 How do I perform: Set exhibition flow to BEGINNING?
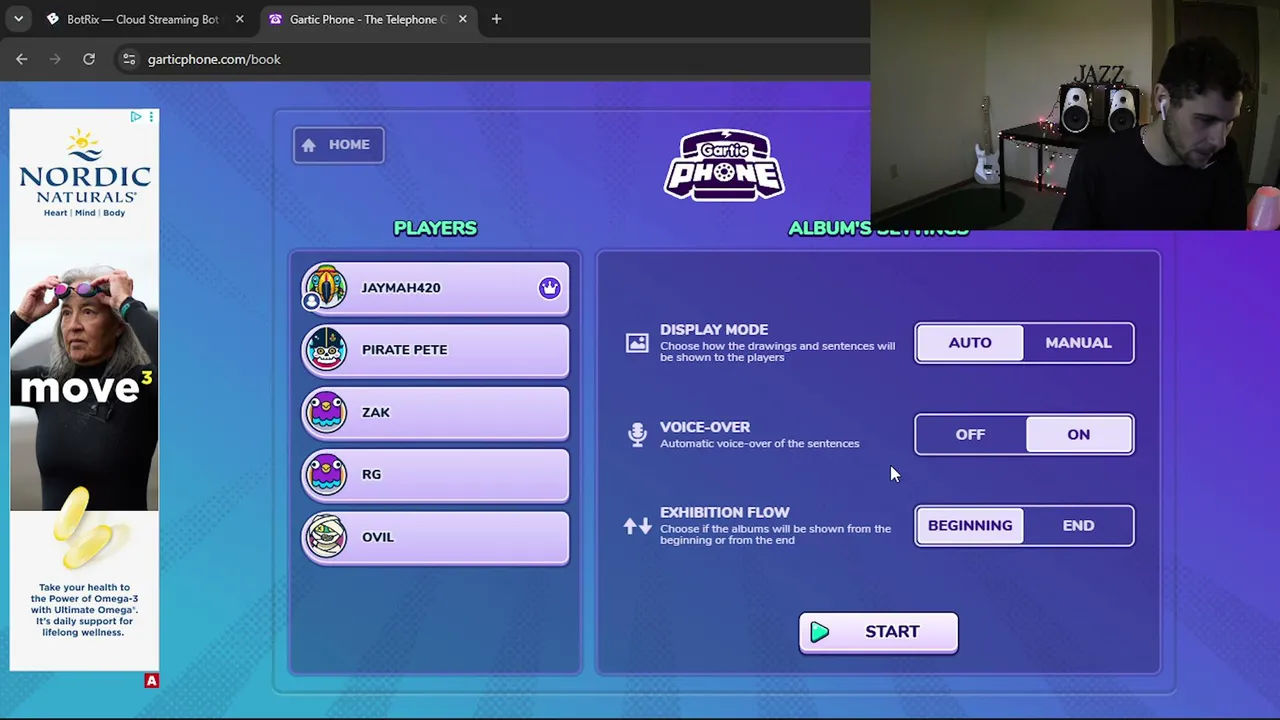[x=970, y=526]
